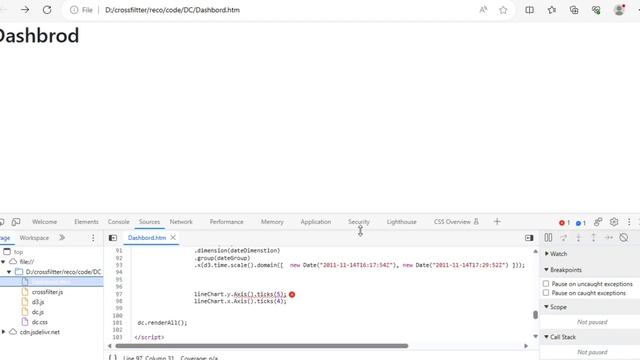Screen dimensions: 640x360
Task: Expand the Watch section
Action: [x=547, y=253]
